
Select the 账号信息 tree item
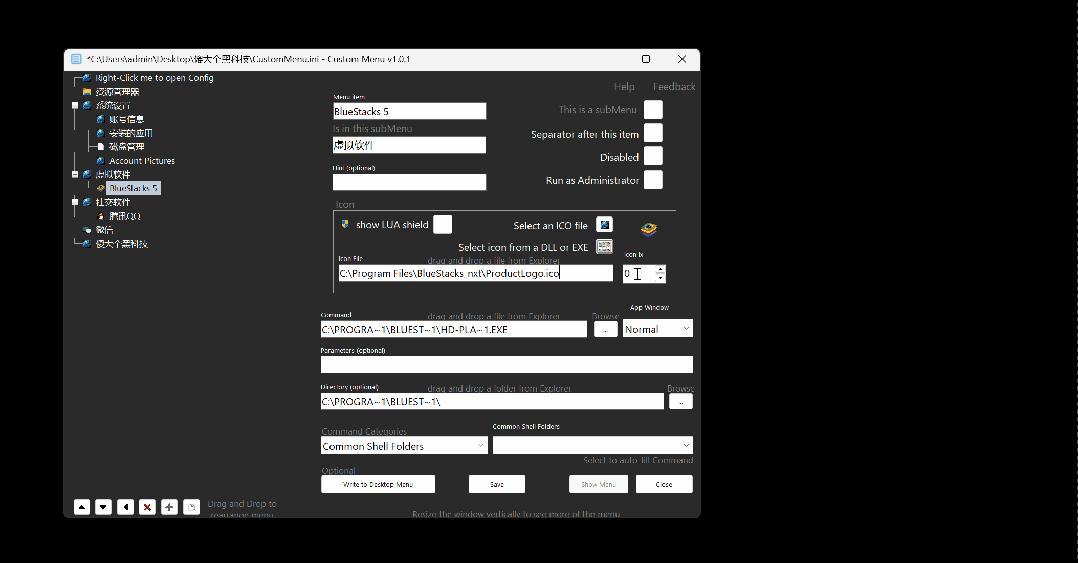click(x=126, y=119)
